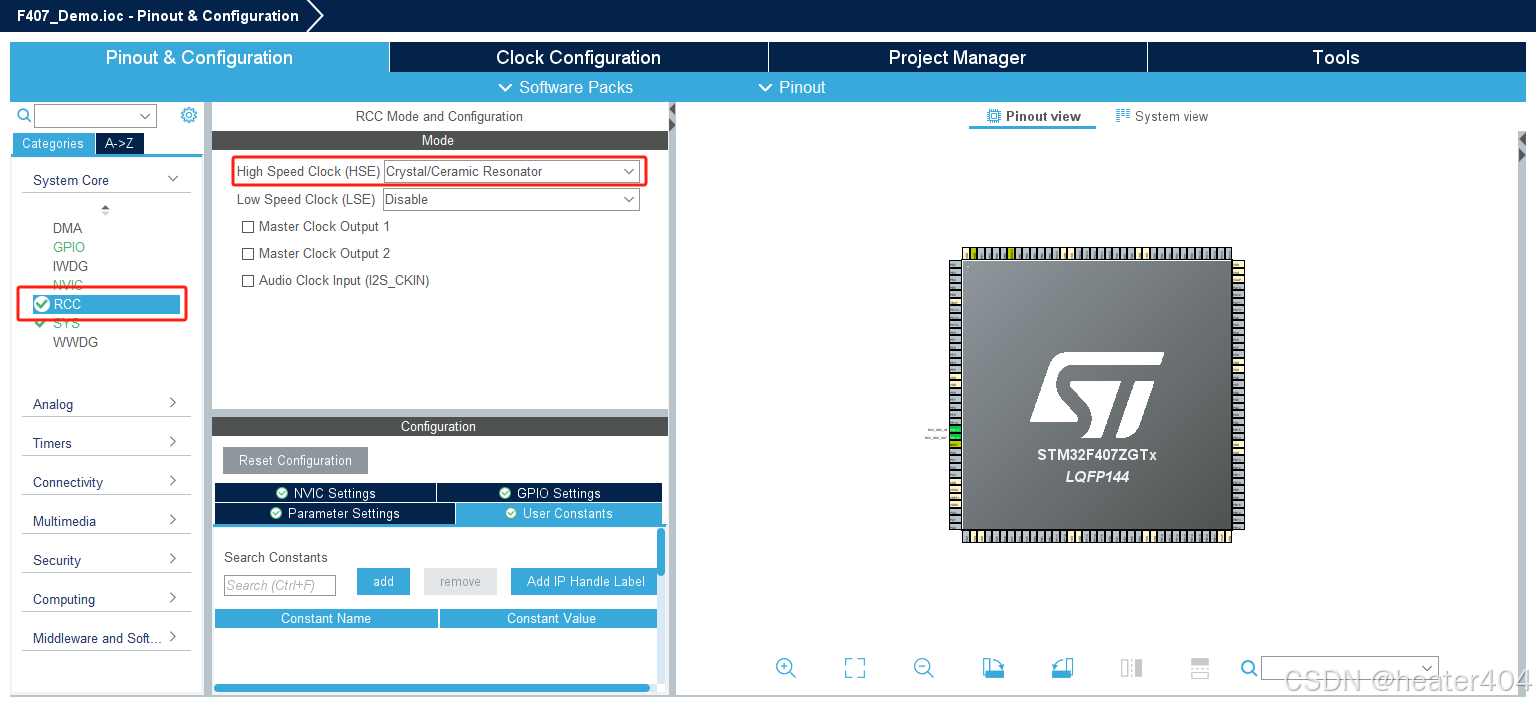Image resolution: width=1536 pixels, height=707 pixels.
Task: Select the User Constants tab
Action: (x=559, y=513)
